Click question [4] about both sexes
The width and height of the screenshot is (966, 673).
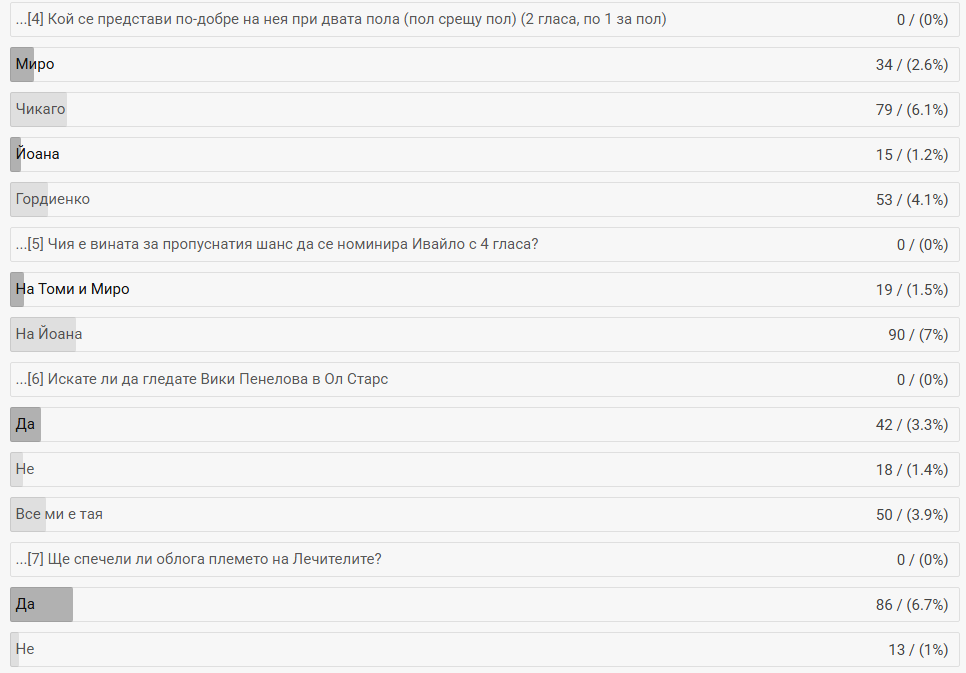[x=341, y=19]
